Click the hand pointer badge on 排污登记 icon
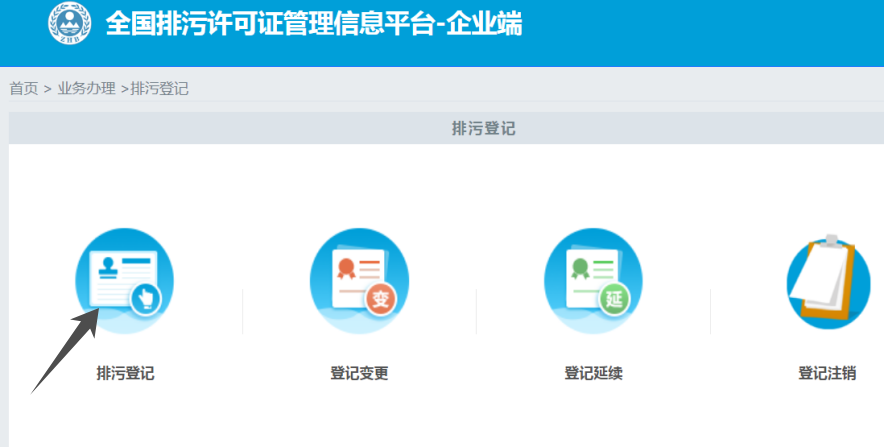This screenshot has width=884, height=447. (x=145, y=298)
